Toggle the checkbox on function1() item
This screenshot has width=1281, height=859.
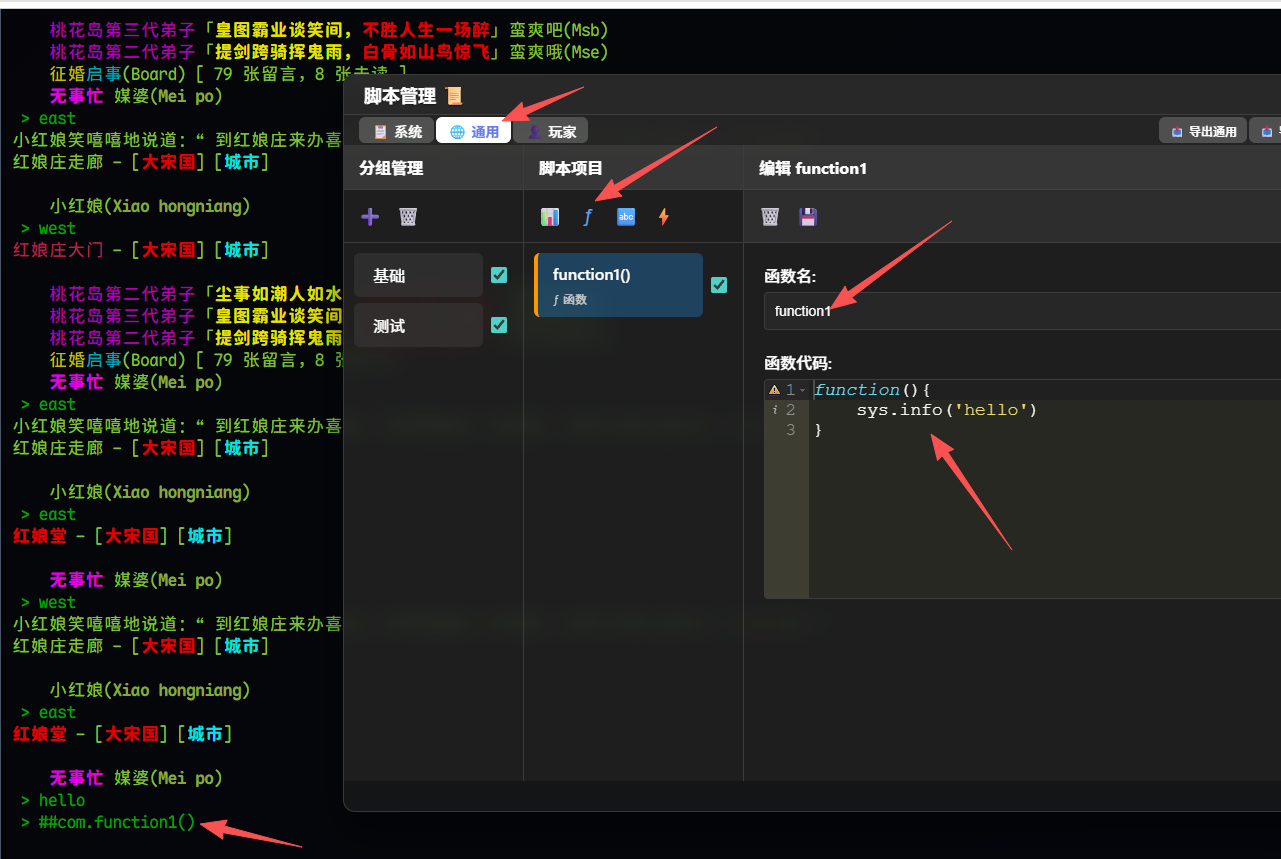pyautogui.click(x=719, y=284)
